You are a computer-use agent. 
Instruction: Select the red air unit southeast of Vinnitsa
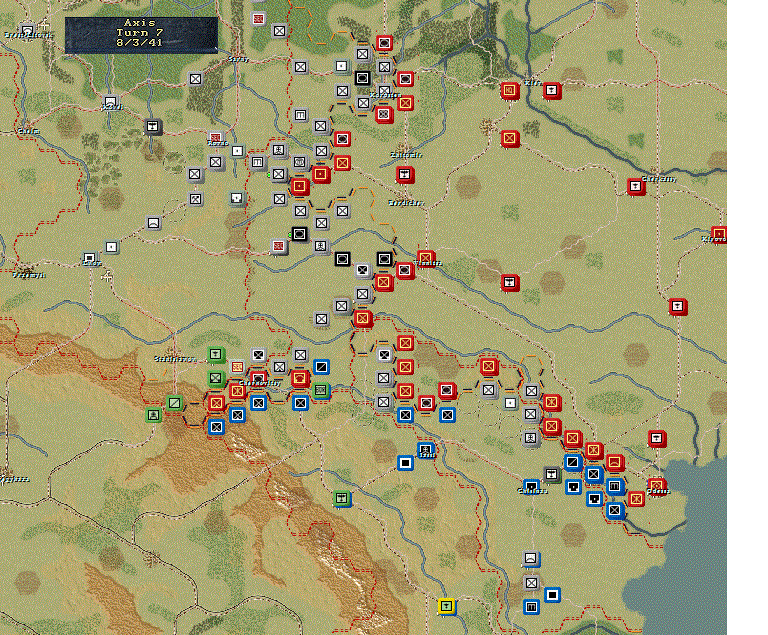point(509,283)
